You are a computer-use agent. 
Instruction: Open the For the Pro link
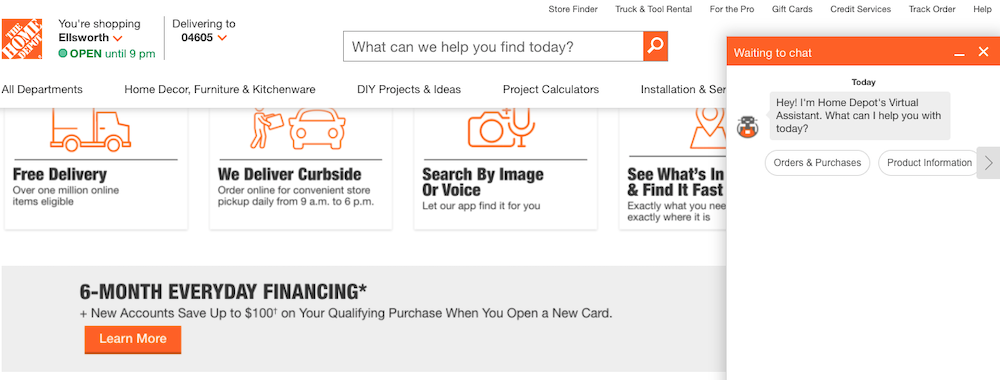coord(732,9)
